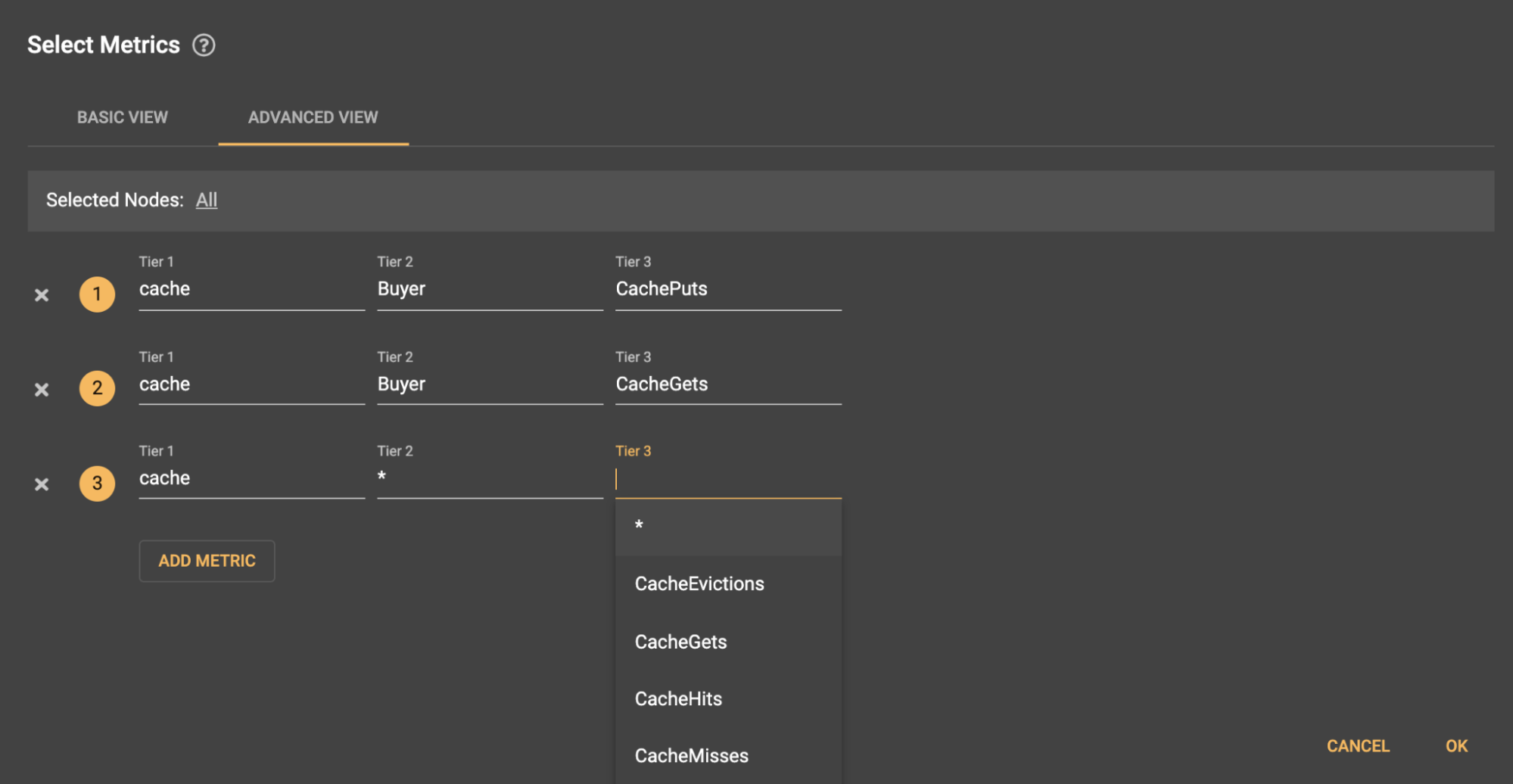Click the orange number 2 badge
Image resolution: width=1513 pixels, height=784 pixels.
pos(97,388)
